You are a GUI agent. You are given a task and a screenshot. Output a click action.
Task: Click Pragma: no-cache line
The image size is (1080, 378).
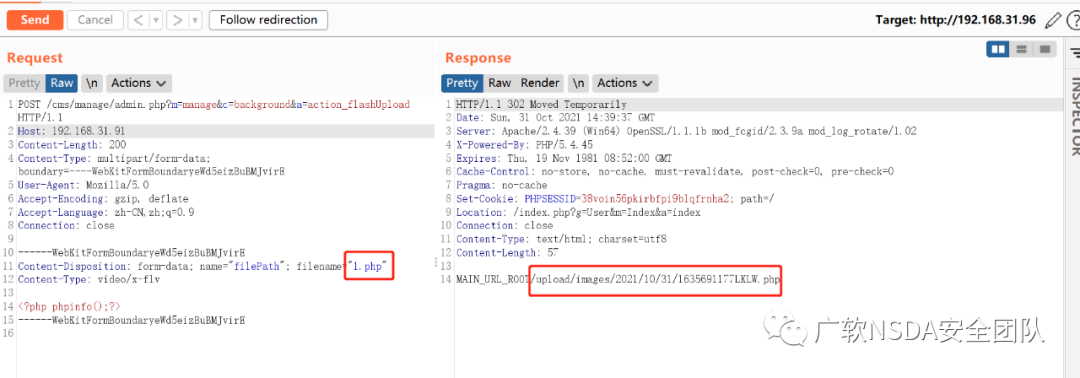coord(501,185)
